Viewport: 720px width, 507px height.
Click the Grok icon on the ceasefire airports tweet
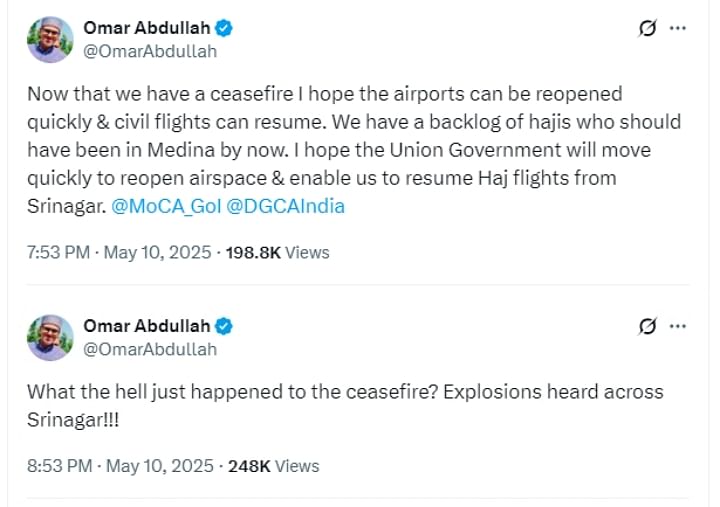647,29
